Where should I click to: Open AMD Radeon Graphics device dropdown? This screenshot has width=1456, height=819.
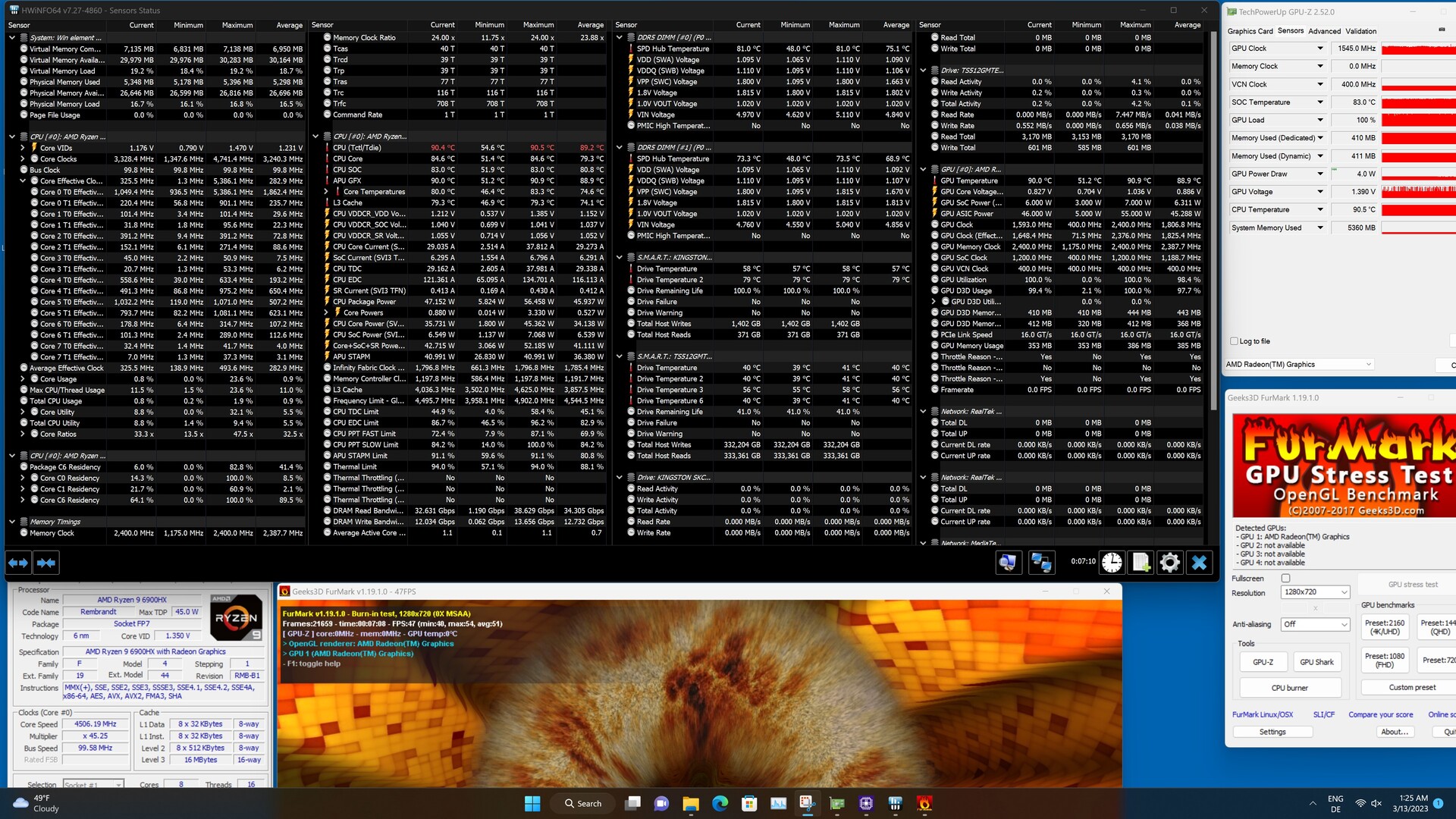click(1299, 364)
